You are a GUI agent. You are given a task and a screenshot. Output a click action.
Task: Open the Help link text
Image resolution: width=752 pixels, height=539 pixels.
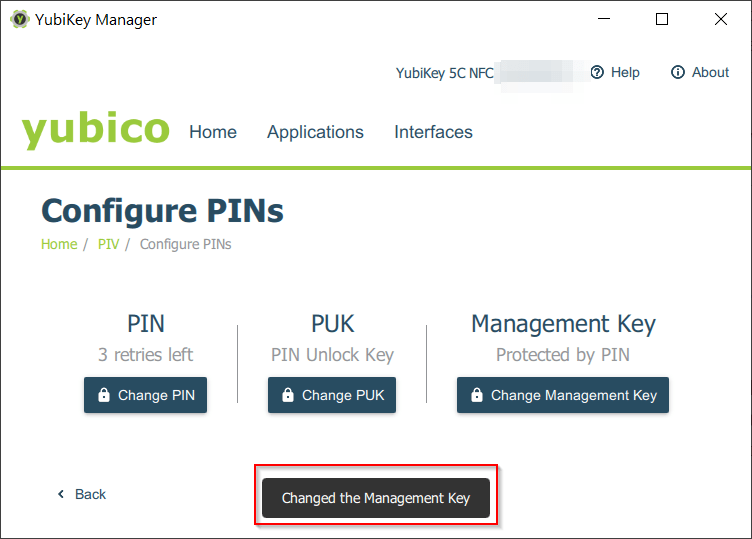625,72
